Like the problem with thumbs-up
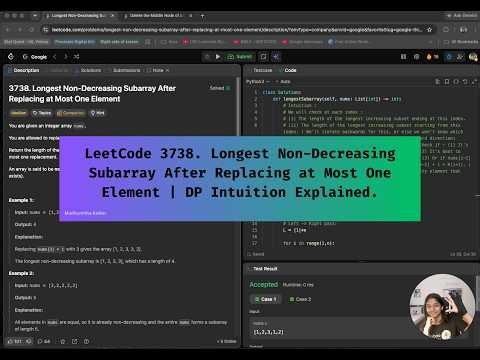The width and height of the screenshot is (480, 360). [x=15, y=341]
